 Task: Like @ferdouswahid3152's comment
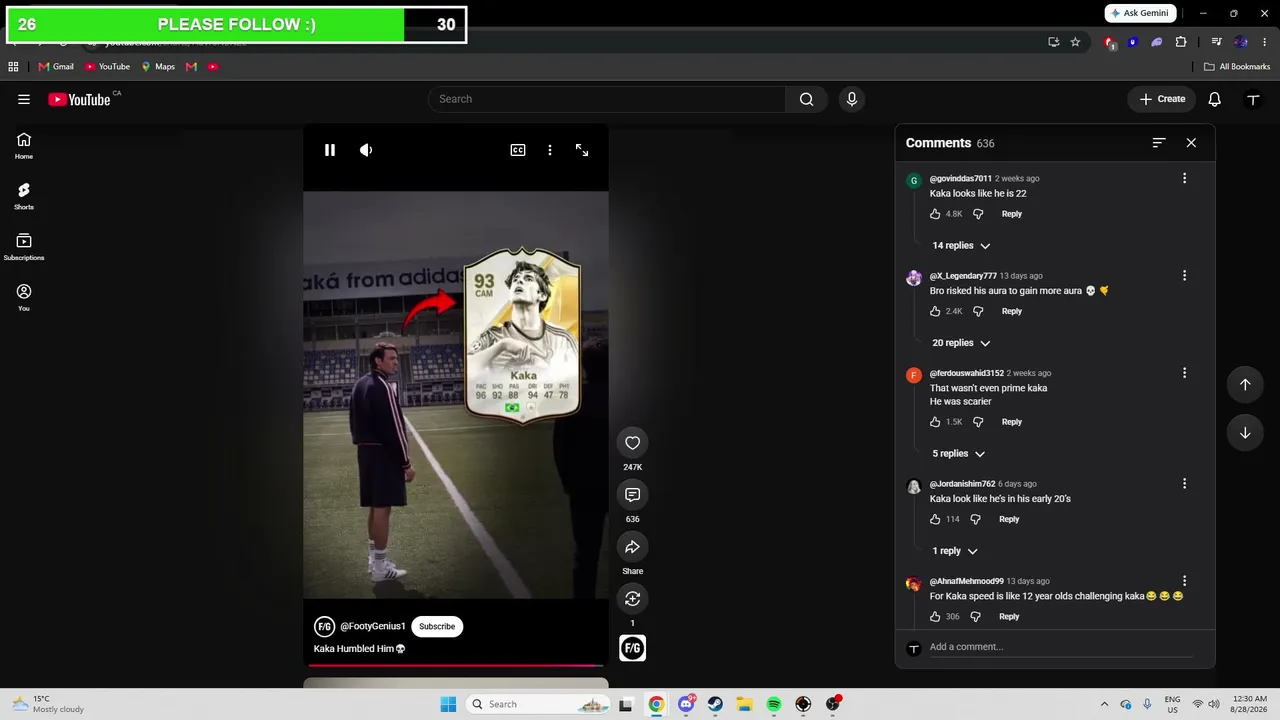tap(935, 422)
